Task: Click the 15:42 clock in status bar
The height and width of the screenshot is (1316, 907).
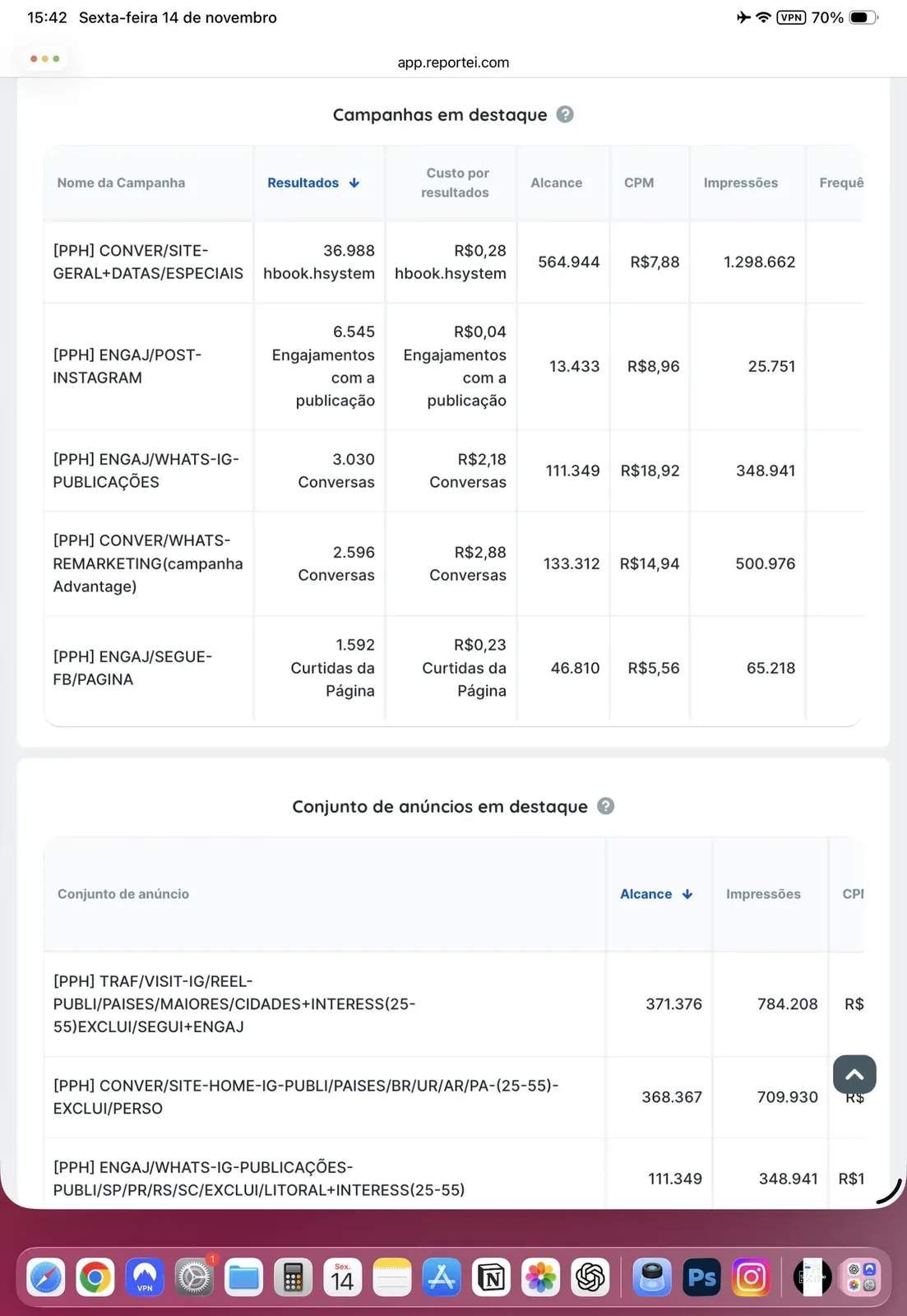Action: pyautogui.click(x=47, y=17)
